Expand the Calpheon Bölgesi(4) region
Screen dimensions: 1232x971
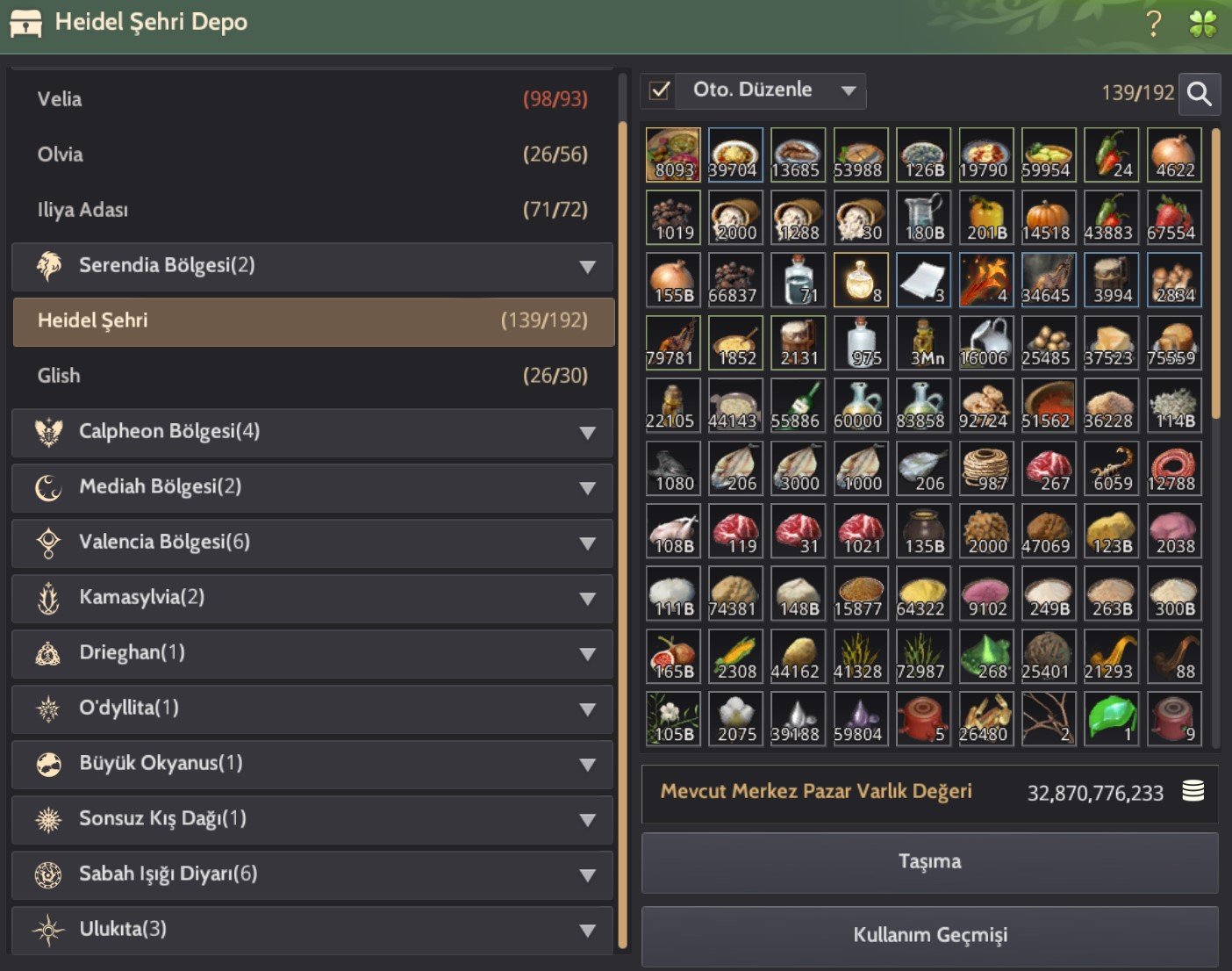coord(312,432)
